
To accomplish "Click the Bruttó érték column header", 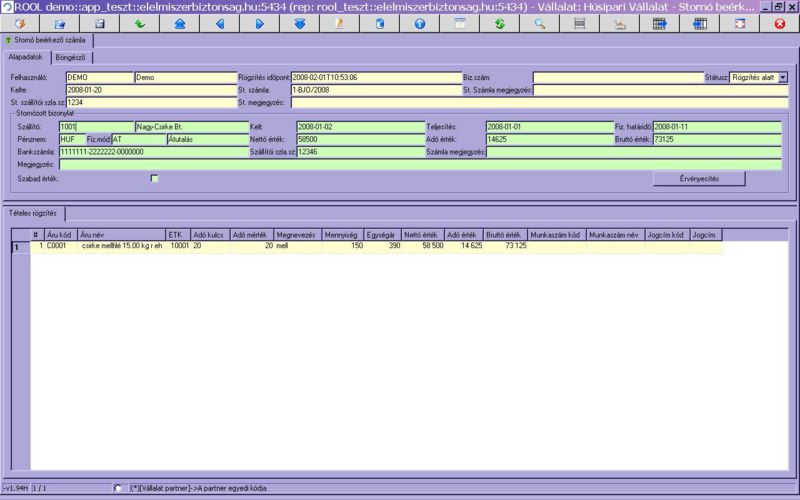I will click(x=505, y=234).
